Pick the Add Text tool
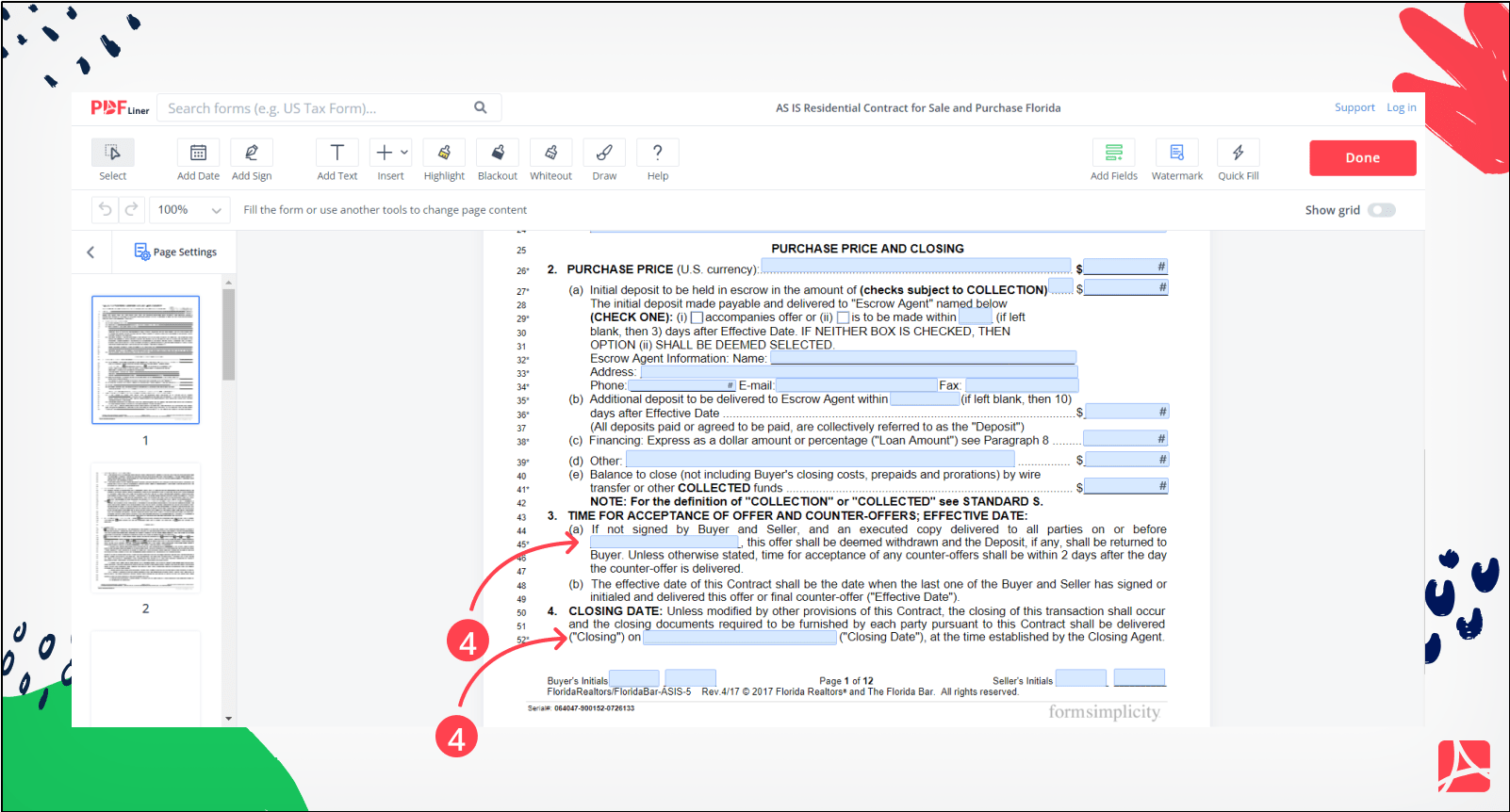This screenshot has height=812, width=1510. click(x=337, y=153)
